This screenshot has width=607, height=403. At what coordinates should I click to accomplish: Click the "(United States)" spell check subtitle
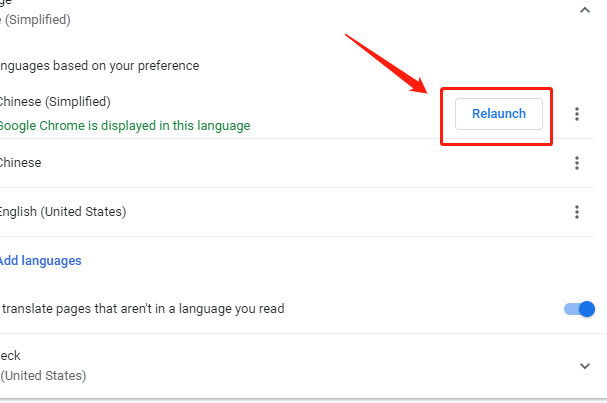pos(43,376)
